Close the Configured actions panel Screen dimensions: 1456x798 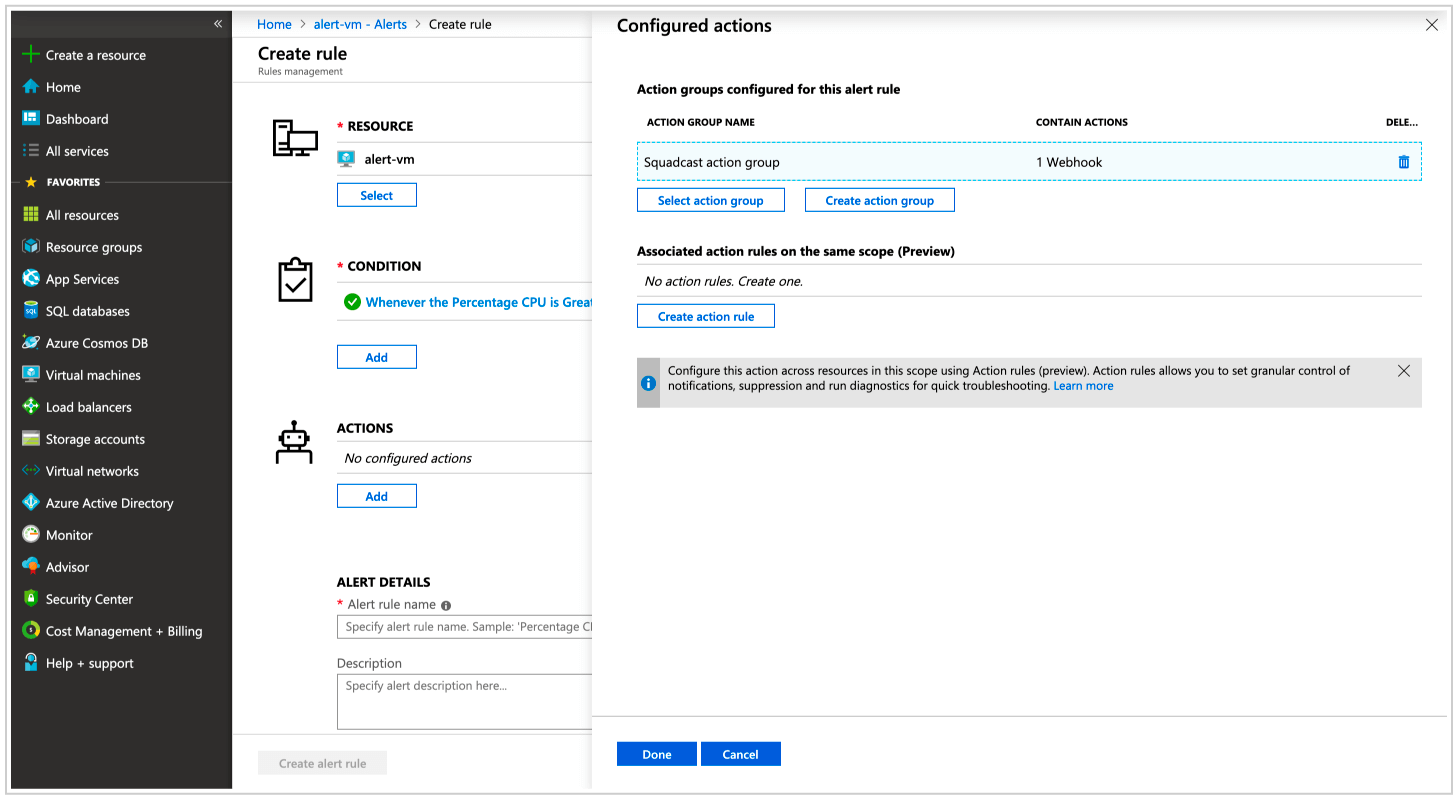coord(1431,26)
